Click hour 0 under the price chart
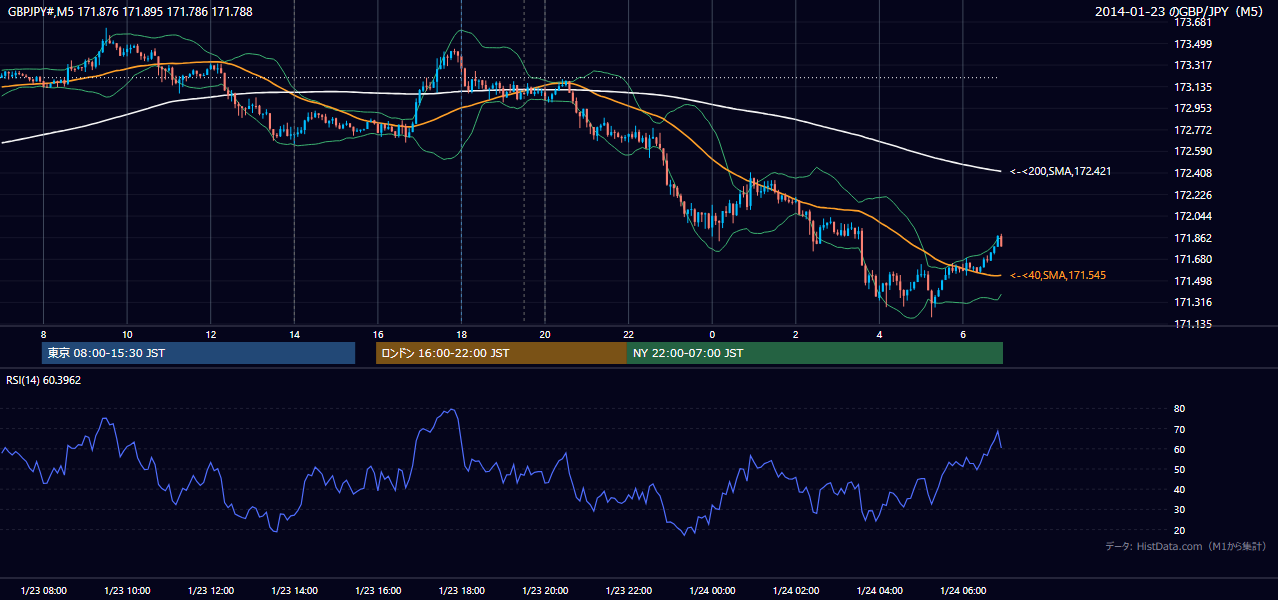Screen dimensions: 1278x600 pos(712,333)
